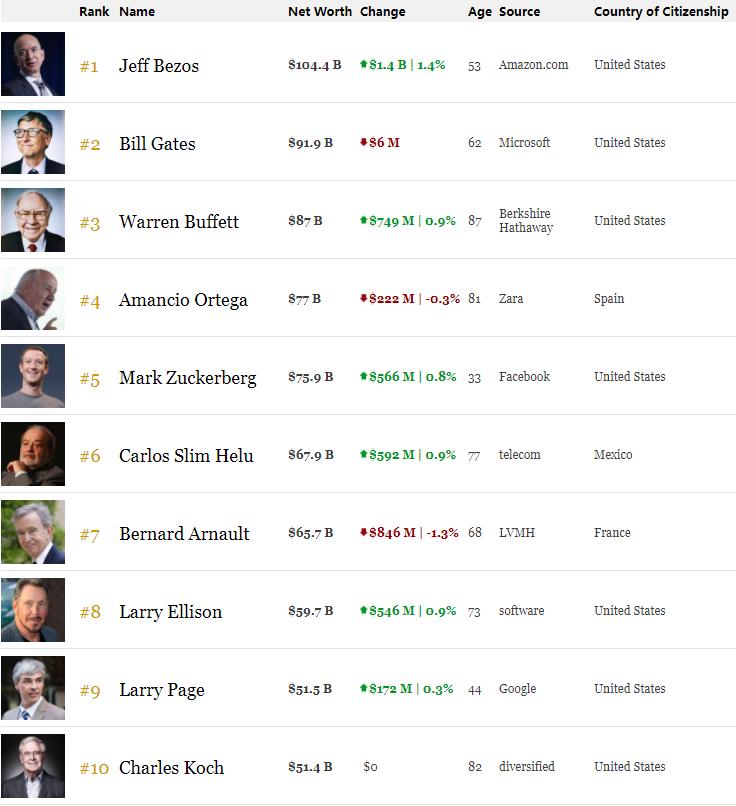Click the Berkshire Hathaway source text
This screenshot has height=806, width=736.
pos(525,221)
